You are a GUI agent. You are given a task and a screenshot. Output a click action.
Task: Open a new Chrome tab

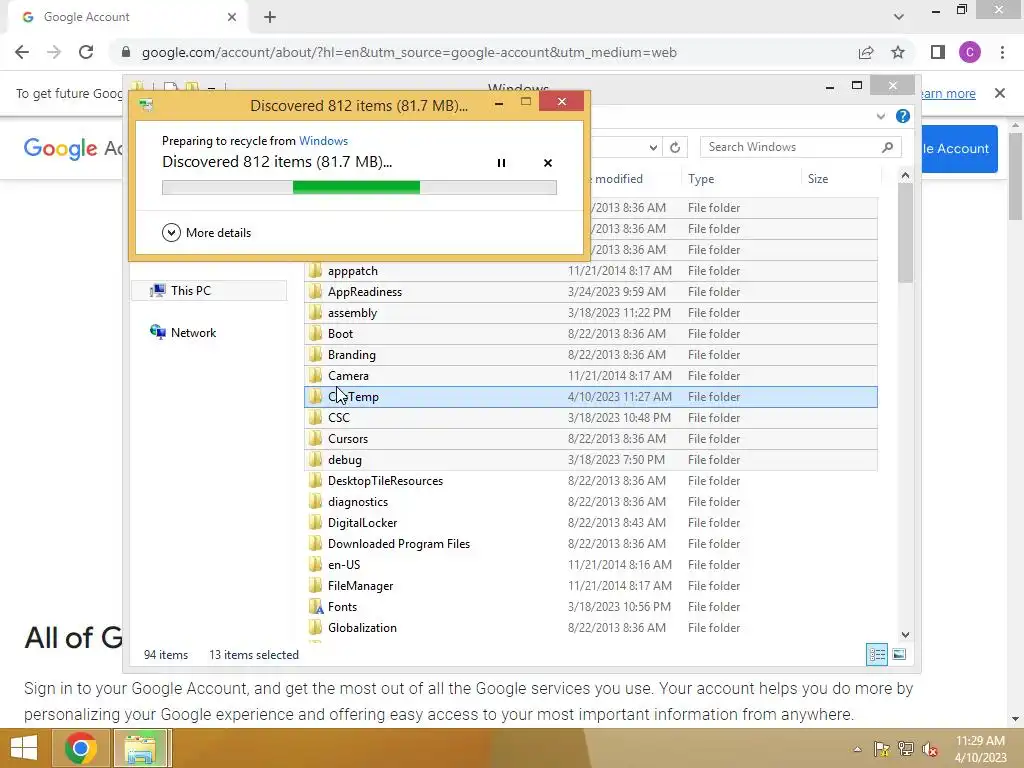(270, 17)
